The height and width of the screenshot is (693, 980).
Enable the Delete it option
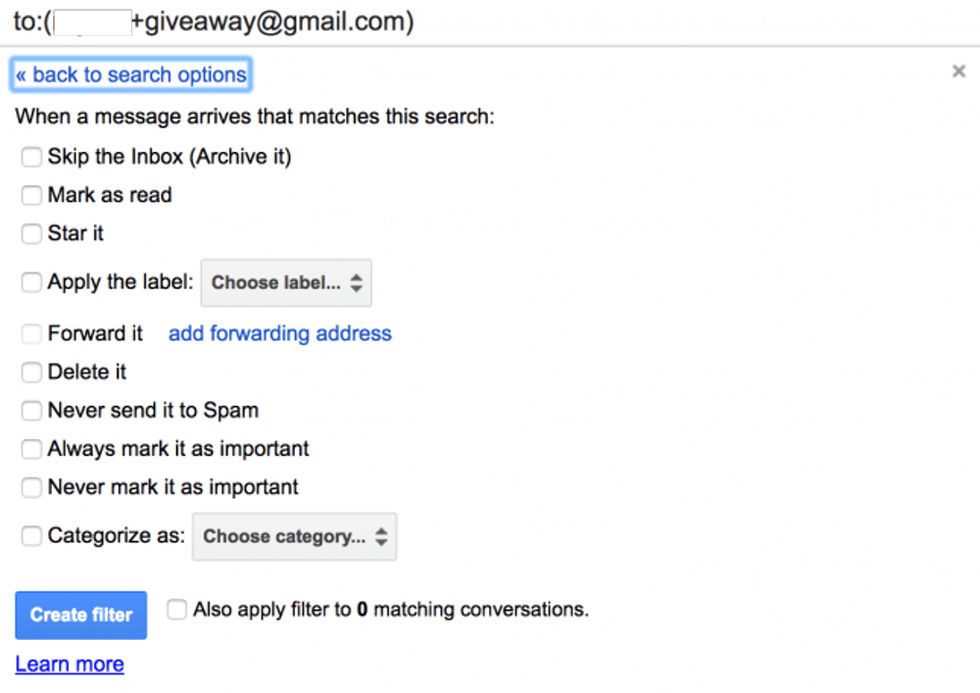pos(32,373)
